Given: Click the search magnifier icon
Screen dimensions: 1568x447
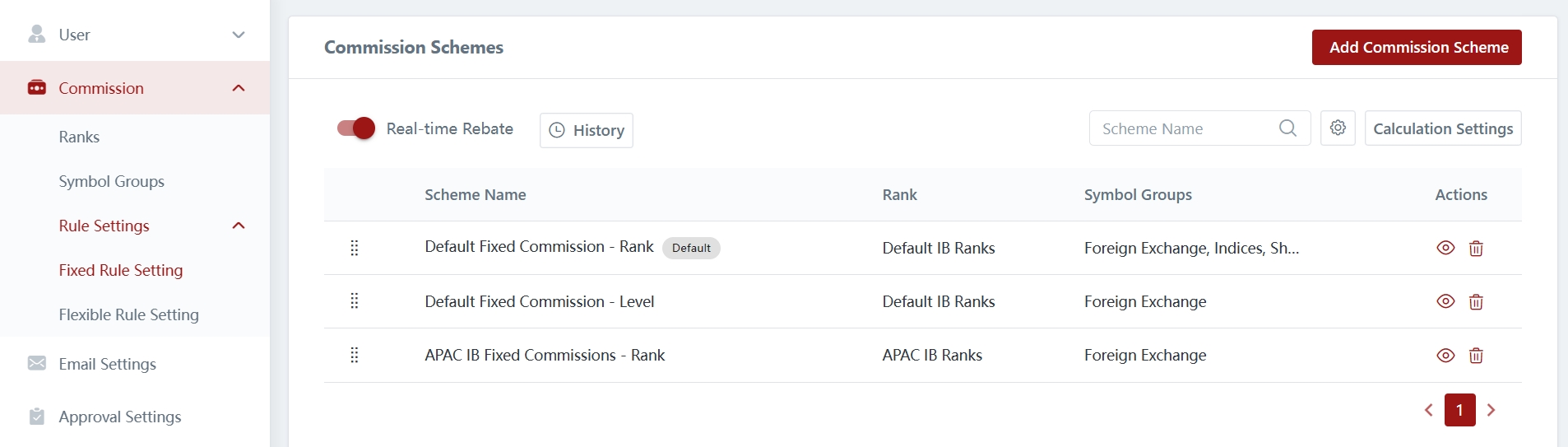Looking at the screenshot, I should click(1287, 128).
